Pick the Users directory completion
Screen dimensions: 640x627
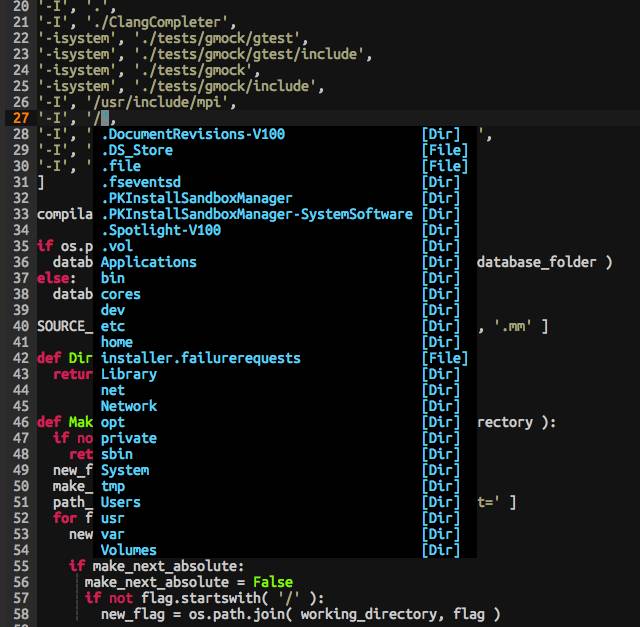(x=284, y=502)
